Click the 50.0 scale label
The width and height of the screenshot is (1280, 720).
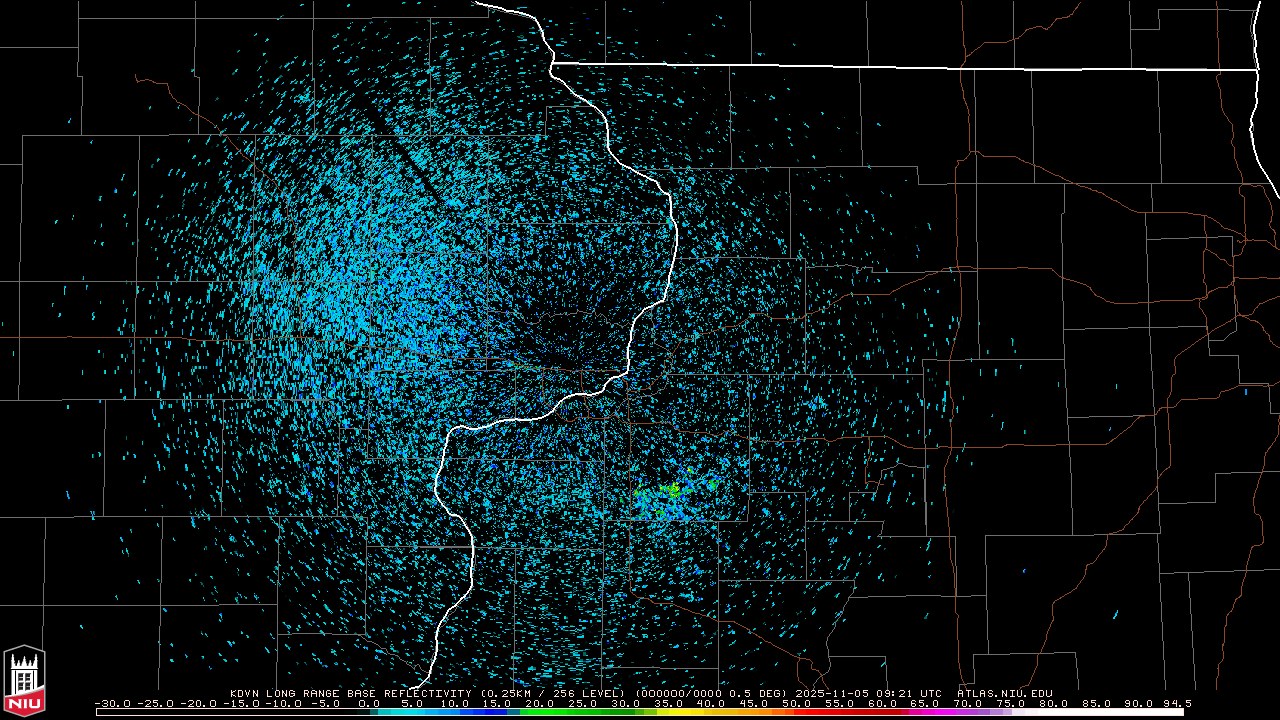point(796,703)
